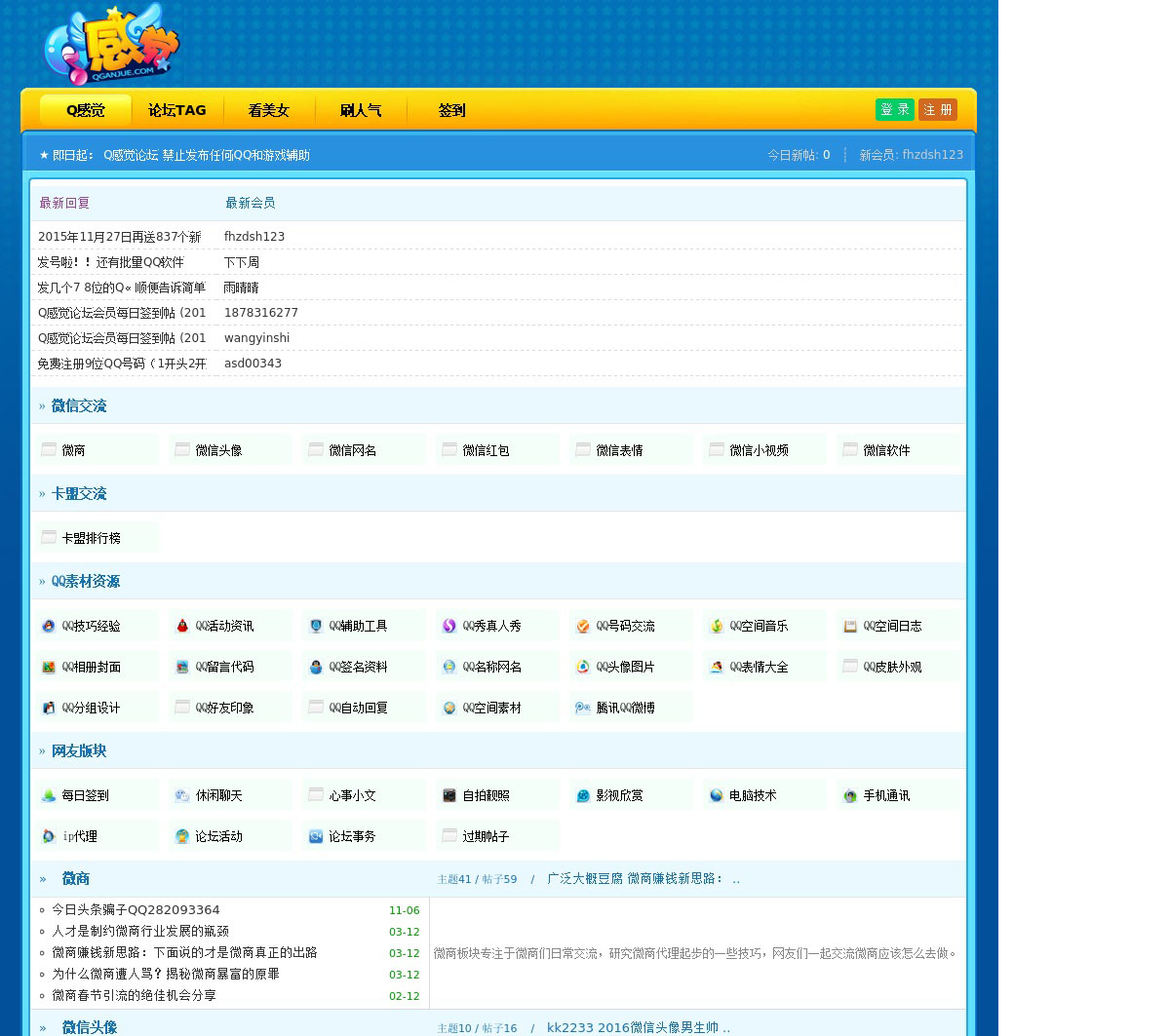Visit new member fhzdsh123 profile in announcement bar
1170x1036 pixels.
click(x=932, y=155)
